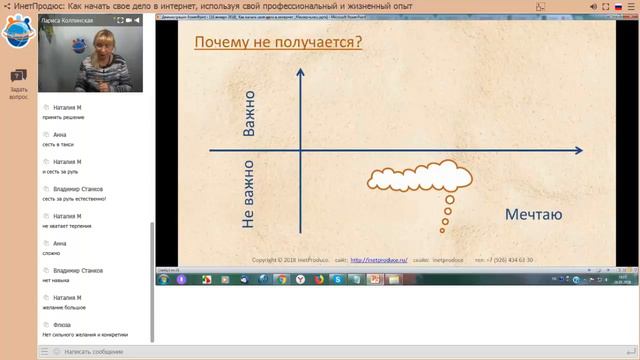Click the folder icon in shared taskbar

click(393, 279)
